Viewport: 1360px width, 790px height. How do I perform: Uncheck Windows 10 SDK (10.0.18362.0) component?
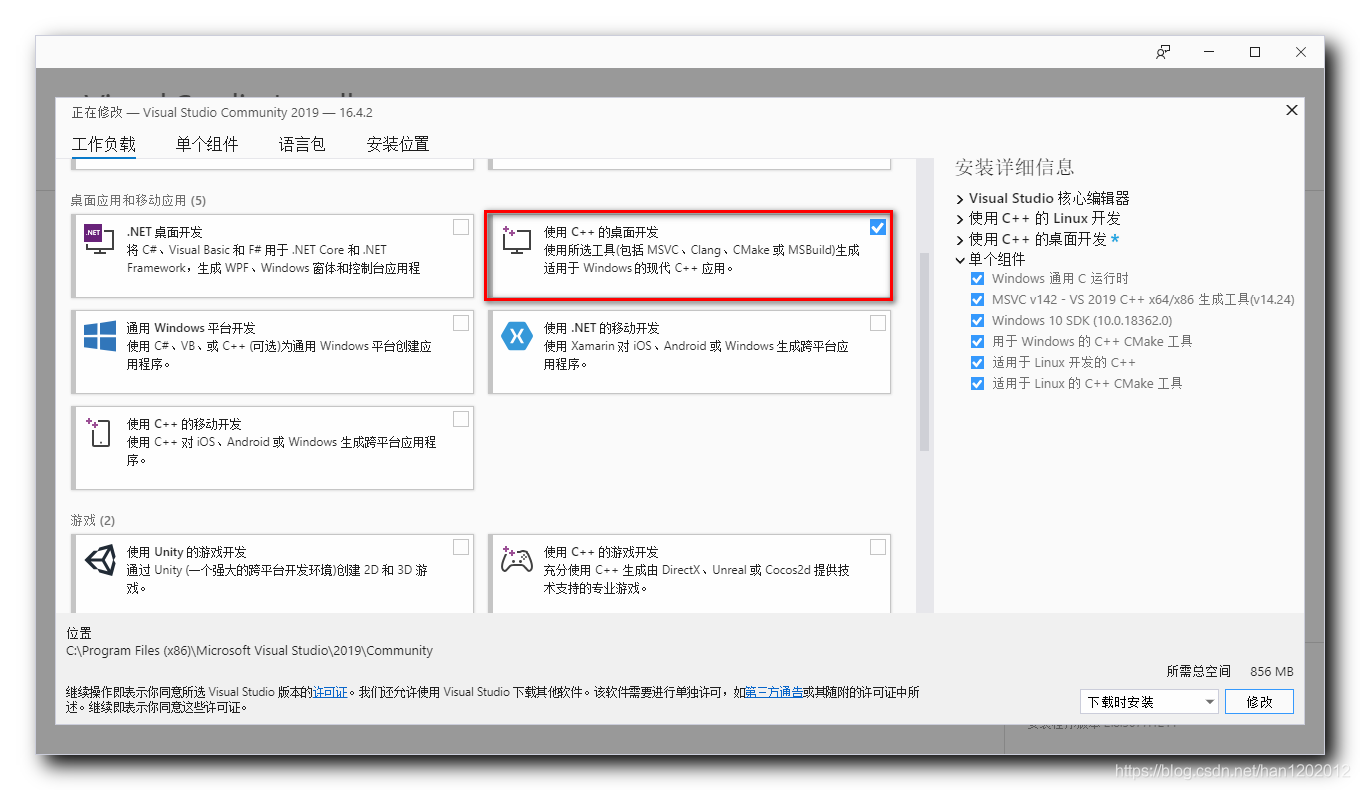[977, 321]
